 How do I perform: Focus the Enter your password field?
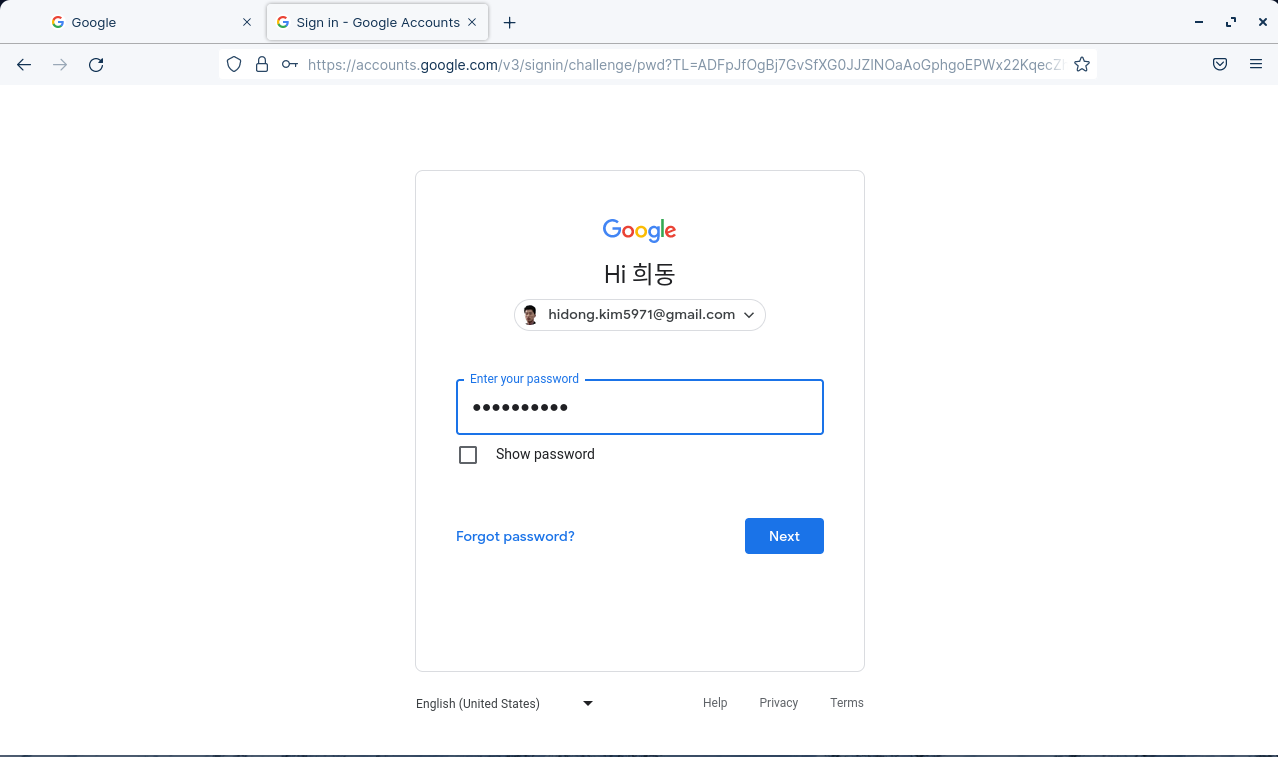640,407
